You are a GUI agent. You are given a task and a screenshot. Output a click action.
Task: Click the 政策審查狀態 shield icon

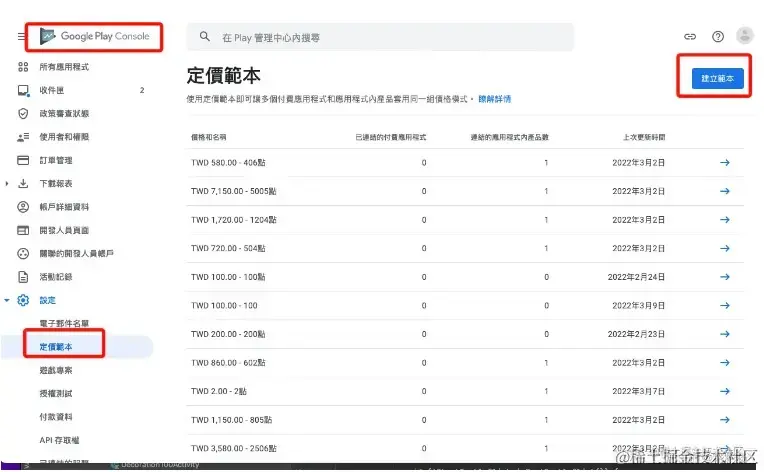tap(23, 113)
